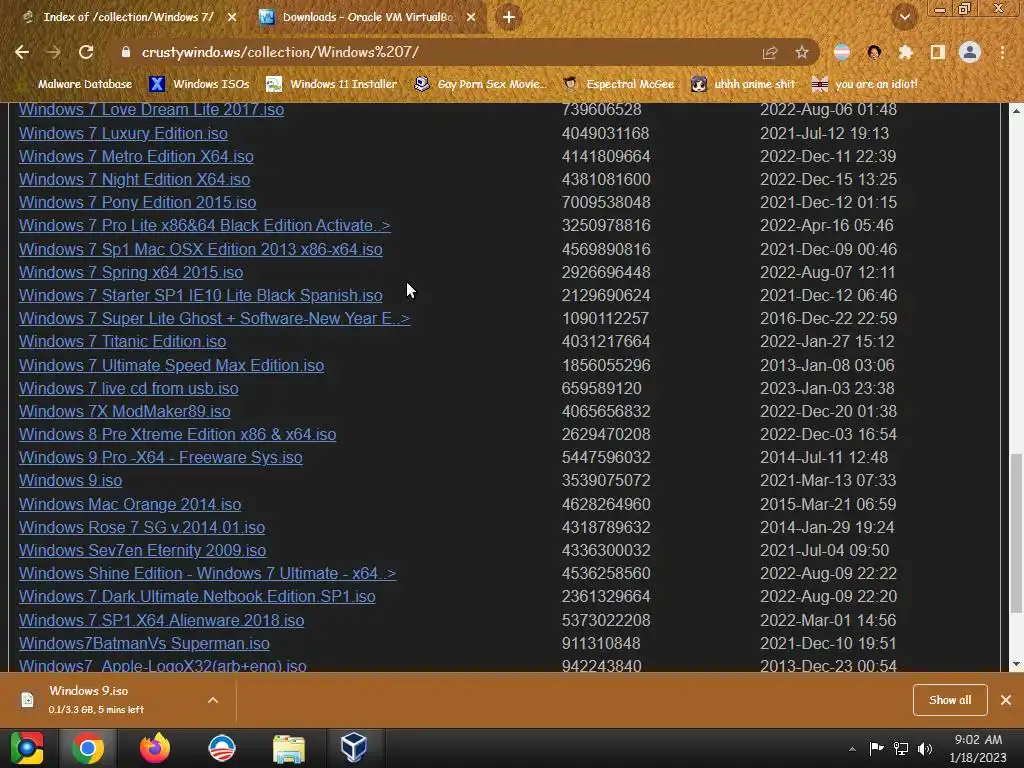The height and width of the screenshot is (768, 1024).
Task: Share this page icon in address bar
Action: [x=770, y=53]
